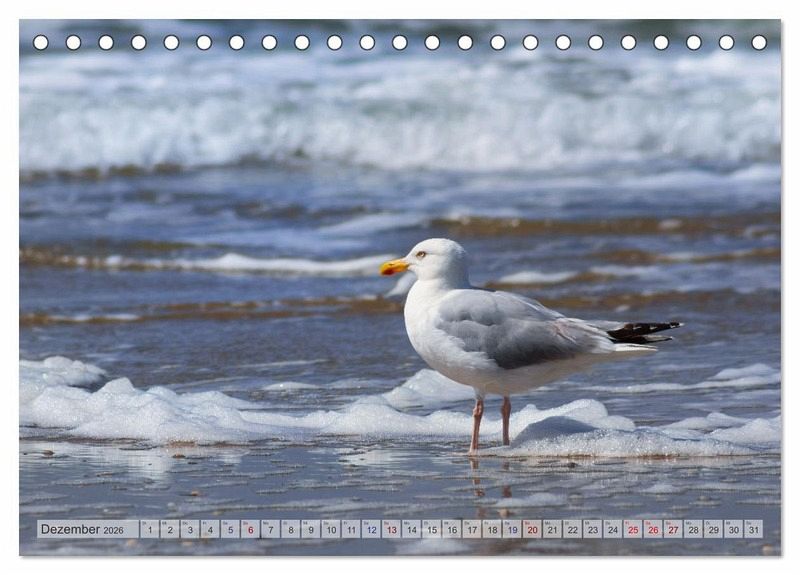This screenshot has height=575, width=800.
Task: Select day 2 in the calendar strip
Action: [170, 529]
